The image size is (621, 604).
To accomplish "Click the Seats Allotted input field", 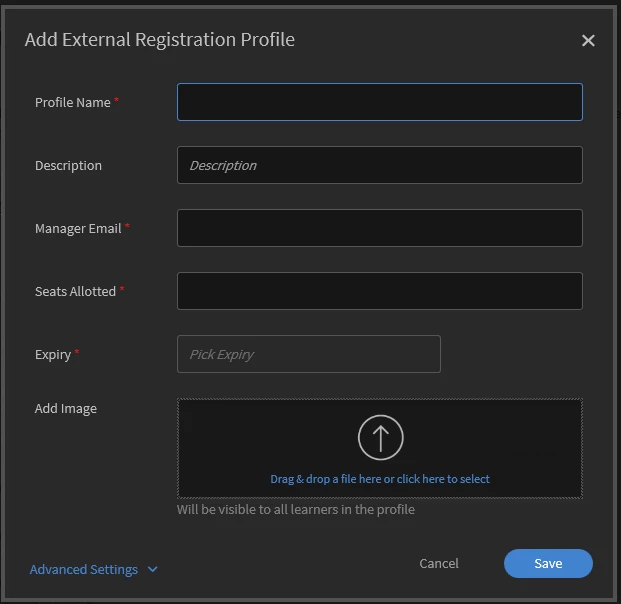I will point(380,291).
